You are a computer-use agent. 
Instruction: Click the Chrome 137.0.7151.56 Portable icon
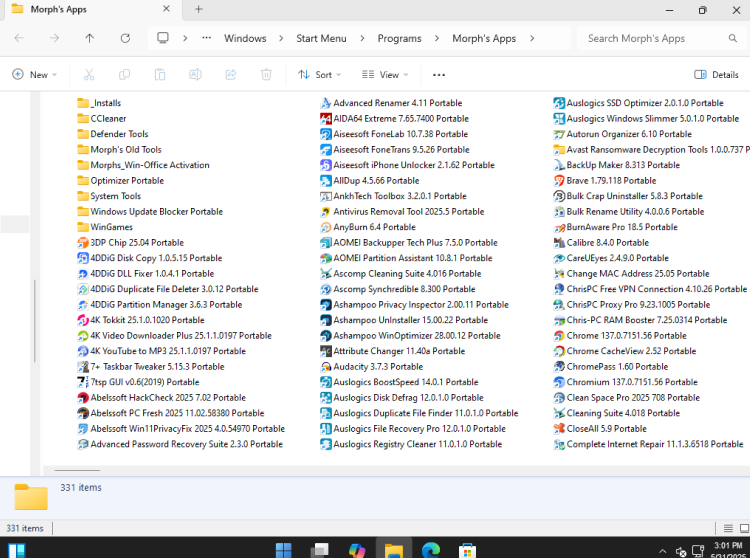[x=559, y=336]
